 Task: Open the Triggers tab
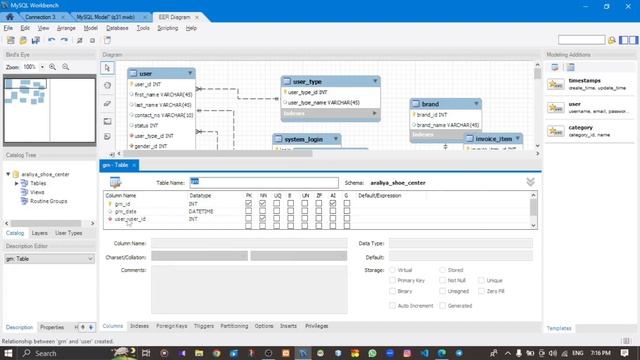click(x=204, y=326)
